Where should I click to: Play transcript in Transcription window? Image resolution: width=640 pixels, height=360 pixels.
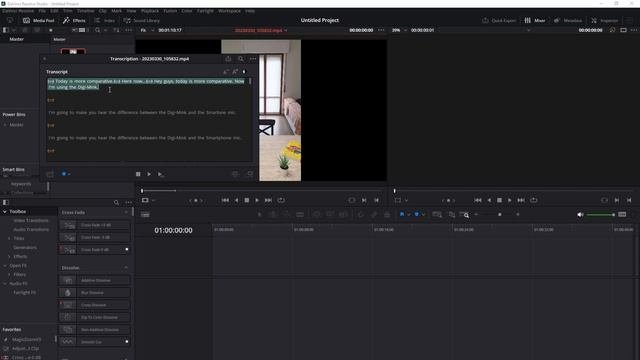pos(149,174)
